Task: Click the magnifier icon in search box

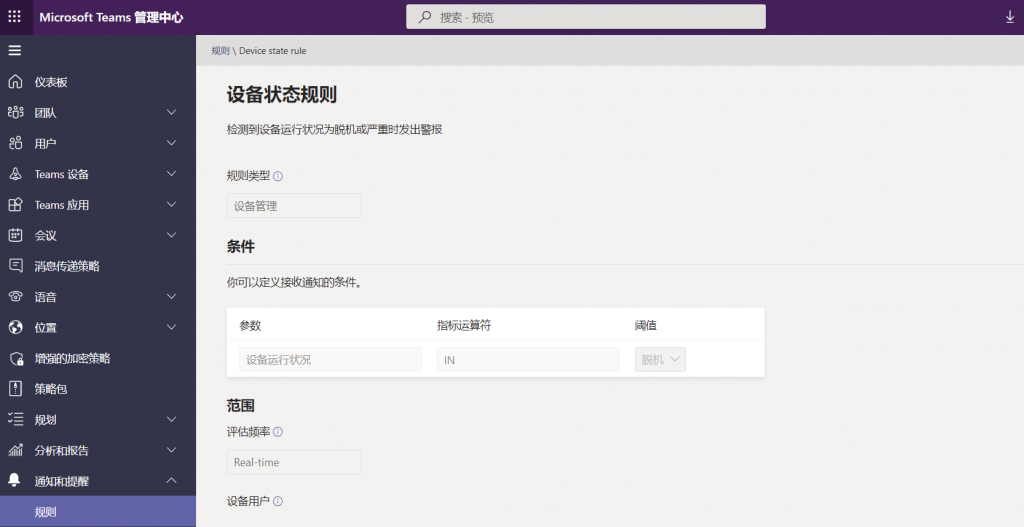Action: pos(424,17)
